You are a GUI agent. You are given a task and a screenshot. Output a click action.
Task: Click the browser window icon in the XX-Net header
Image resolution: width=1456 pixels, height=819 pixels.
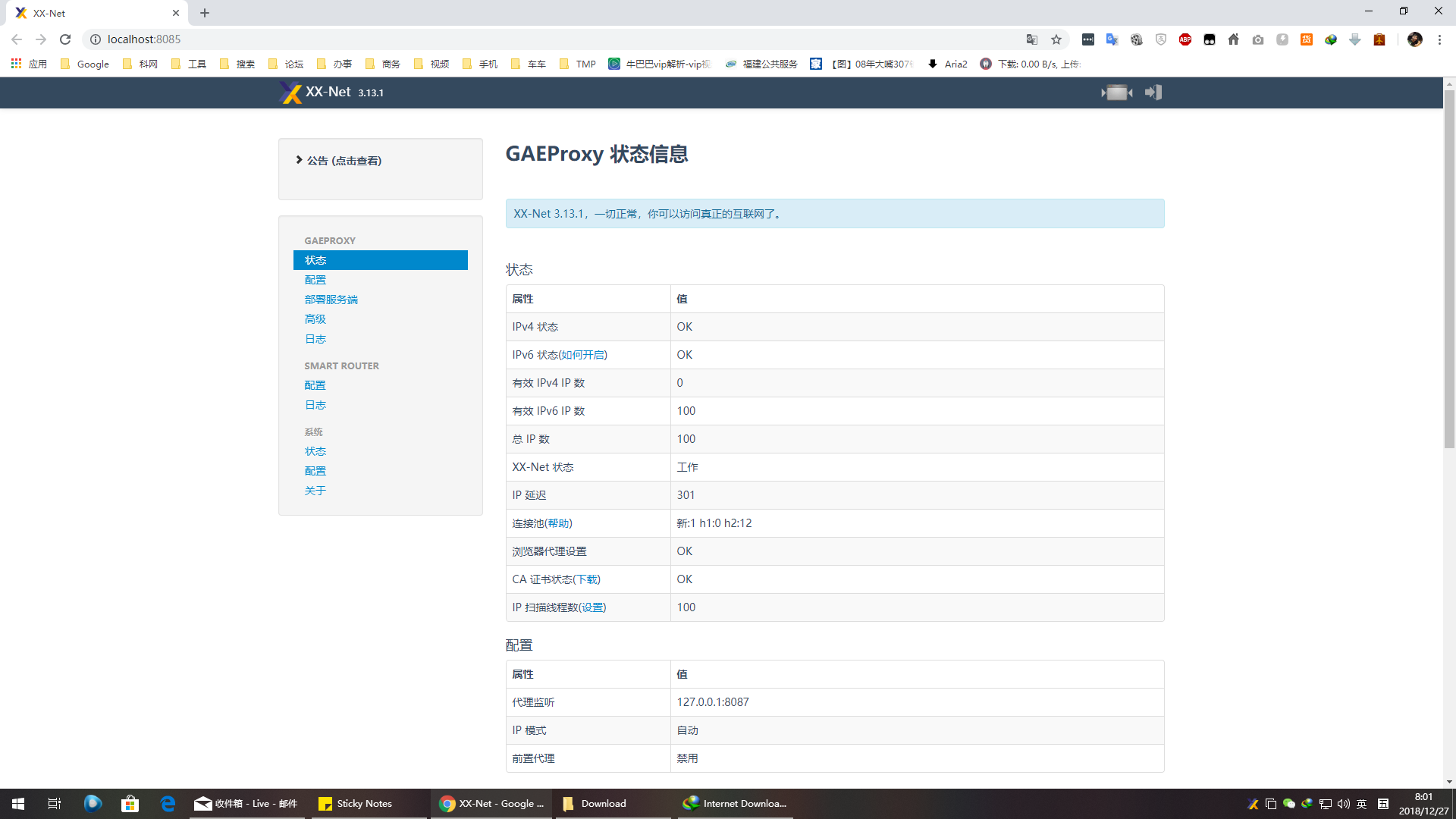pyautogui.click(x=1117, y=93)
